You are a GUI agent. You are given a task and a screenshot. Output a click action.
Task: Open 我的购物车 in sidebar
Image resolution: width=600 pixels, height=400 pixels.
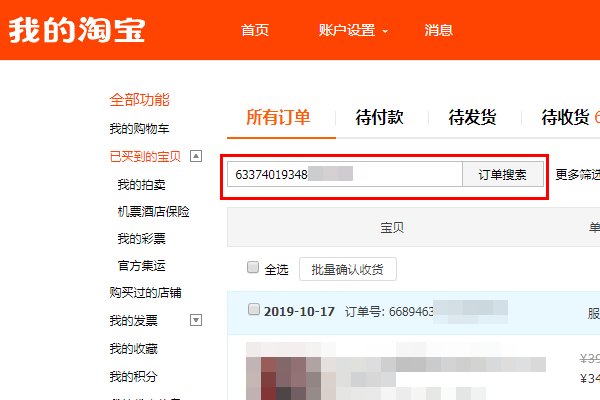coord(139,129)
